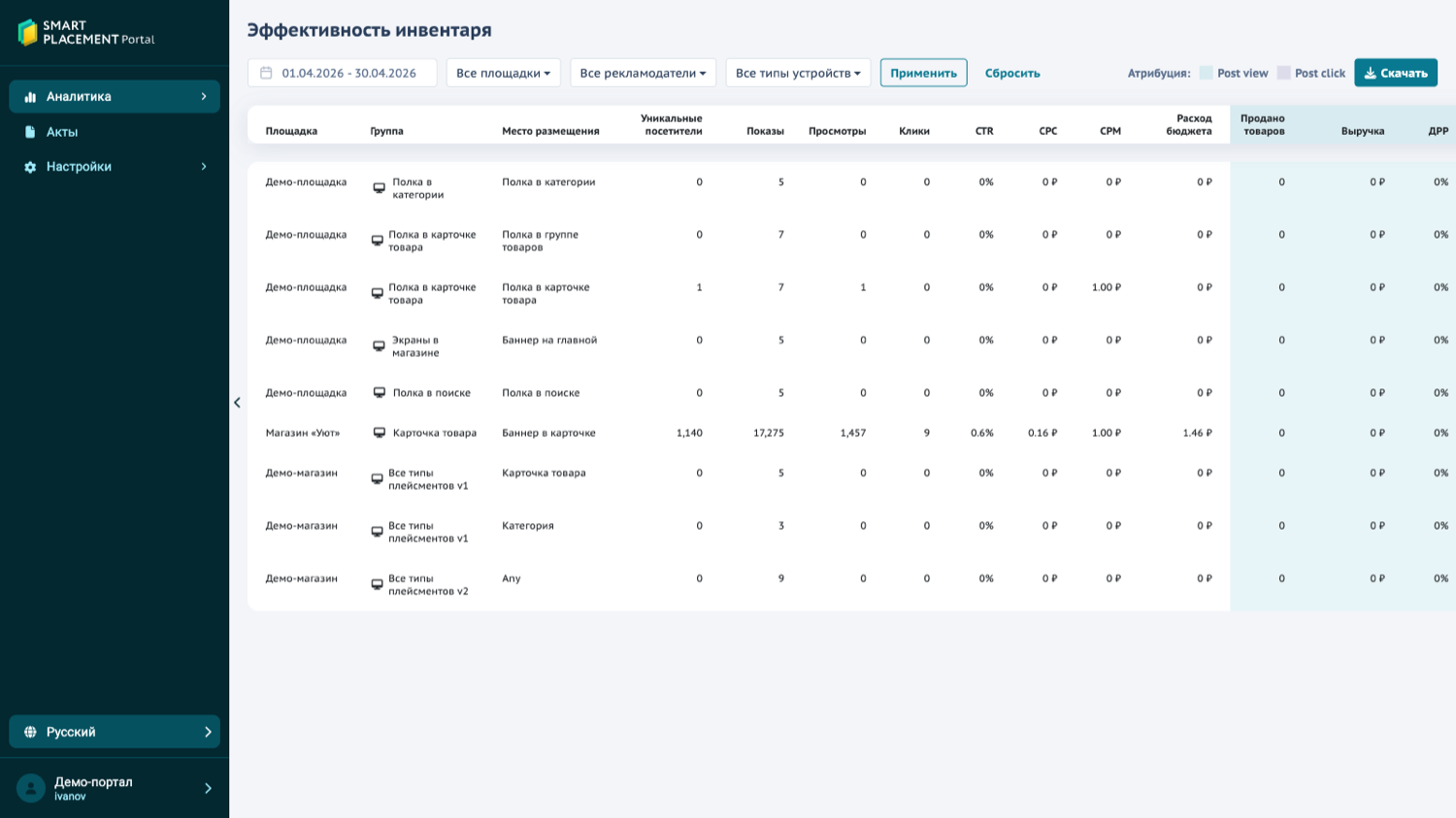This screenshot has height=818, width=1456.
Task: Enable Post view attribution checkbox
Action: (x=1207, y=73)
